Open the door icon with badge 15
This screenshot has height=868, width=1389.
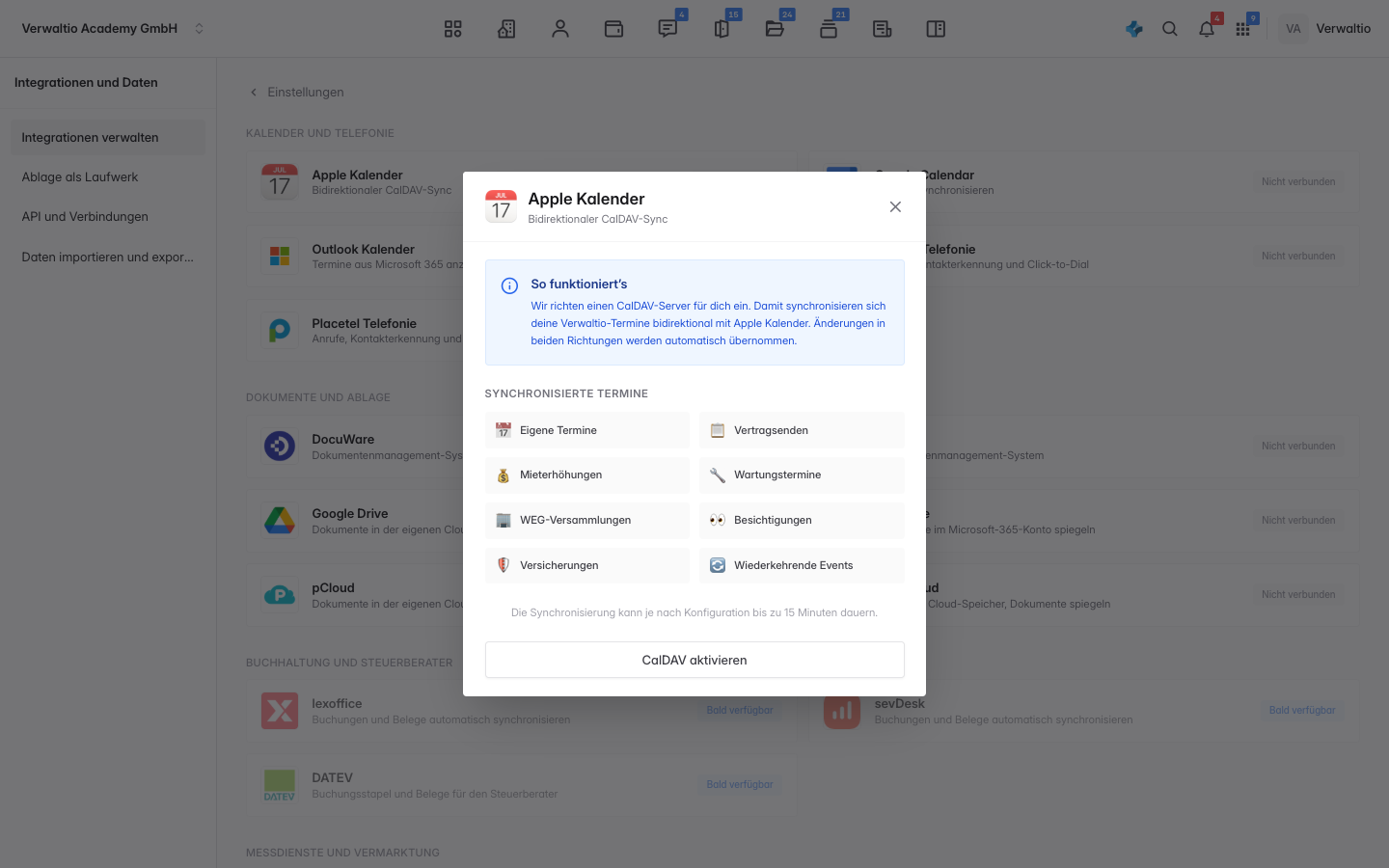[722, 29]
